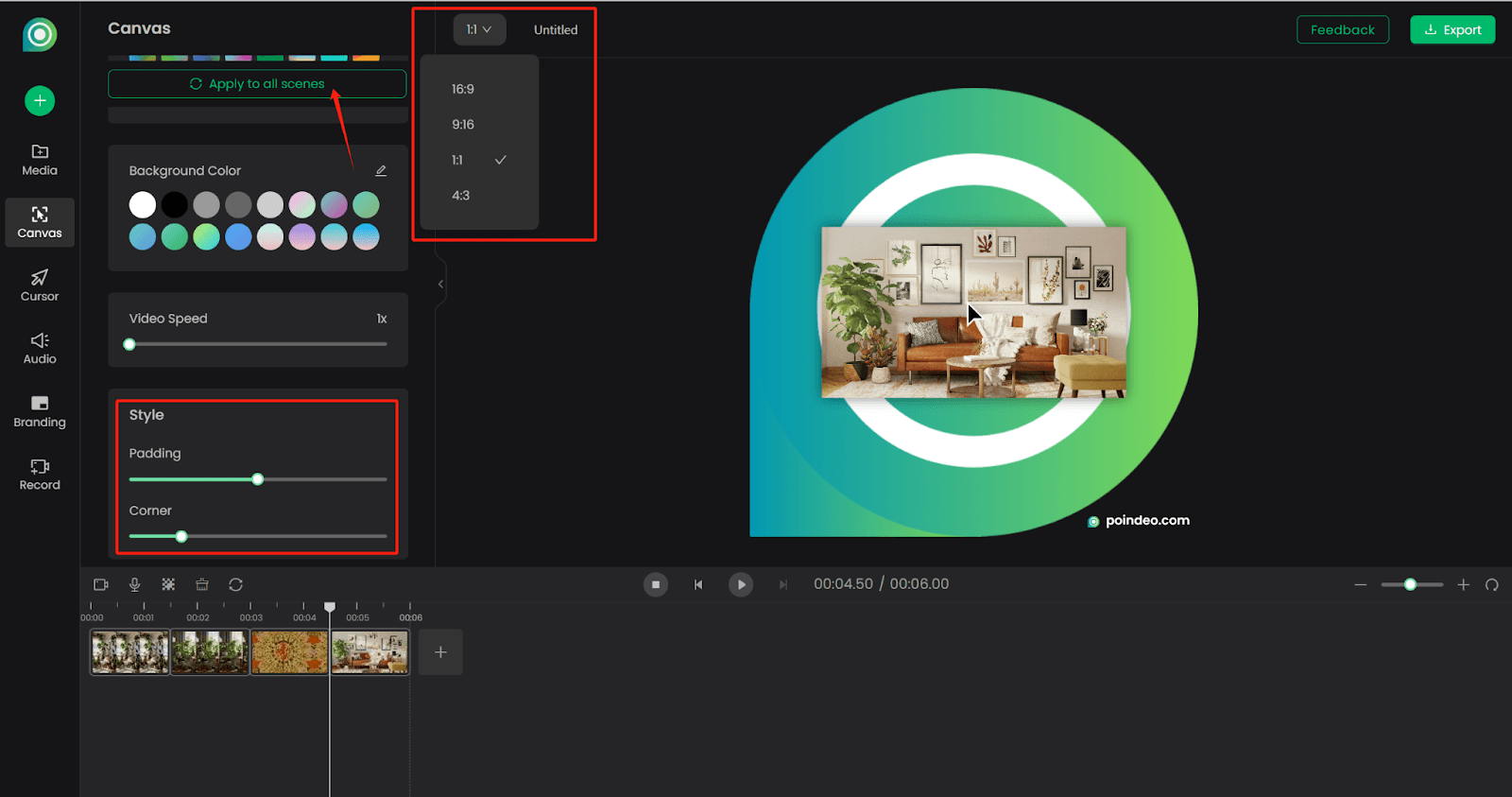The height and width of the screenshot is (797, 1512).
Task: Click the living room image on canvas
Action: click(973, 312)
